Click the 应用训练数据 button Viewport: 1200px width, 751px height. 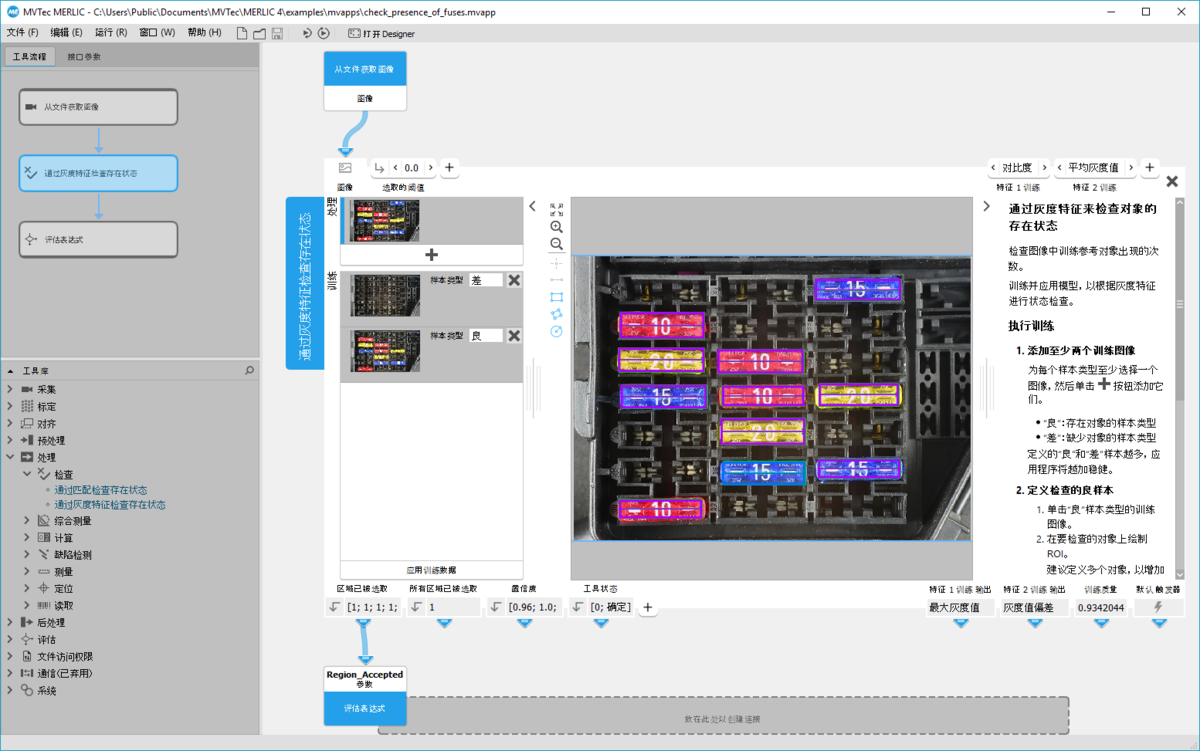pos(431,570)
